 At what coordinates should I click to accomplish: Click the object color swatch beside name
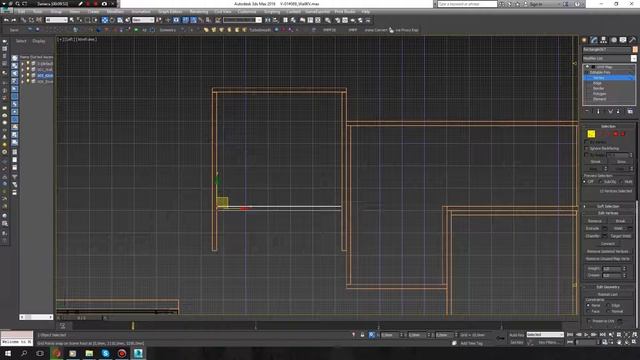coord(635,49)
